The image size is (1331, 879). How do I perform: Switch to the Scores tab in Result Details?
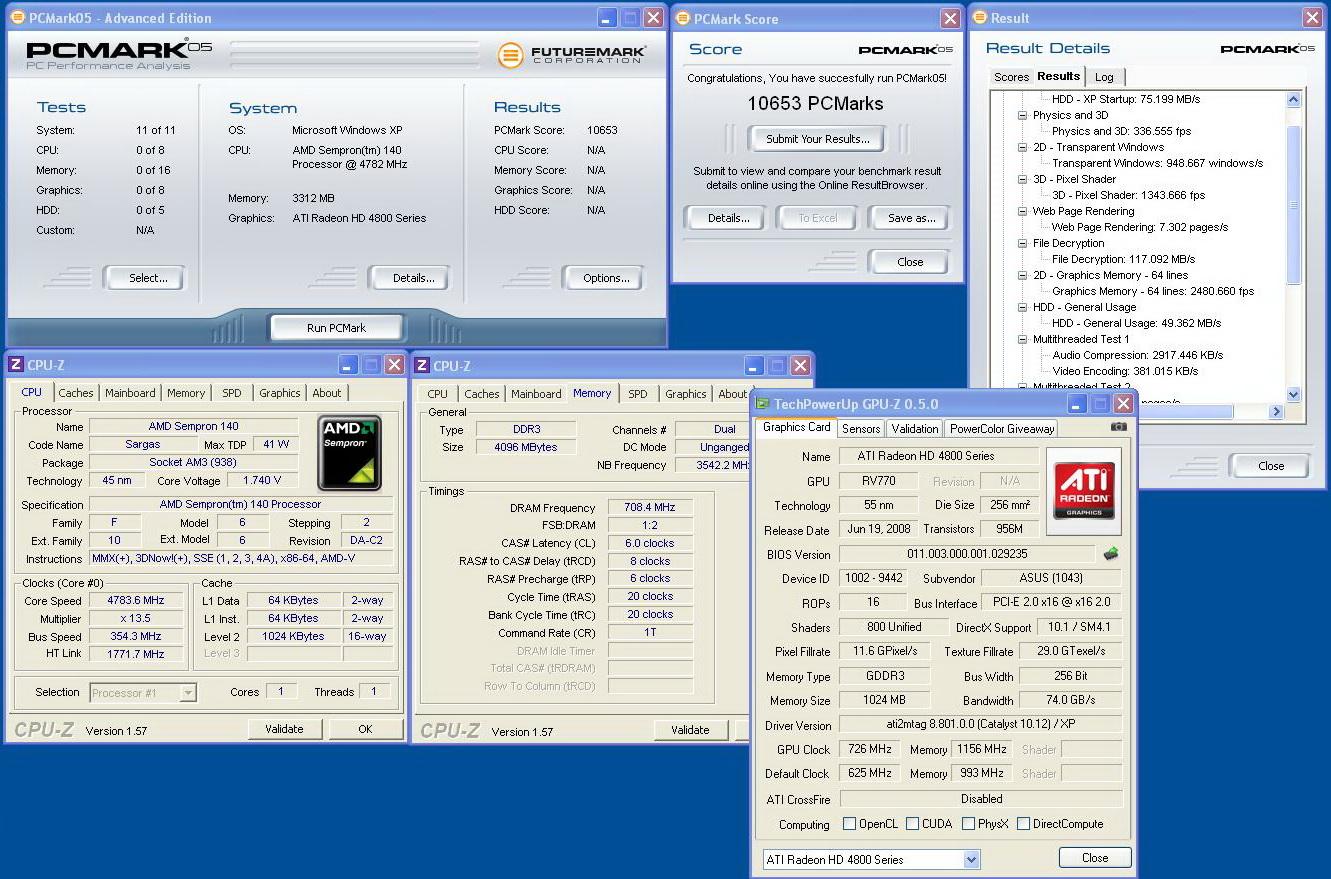pyautogui.click(x=1011, y=77)
